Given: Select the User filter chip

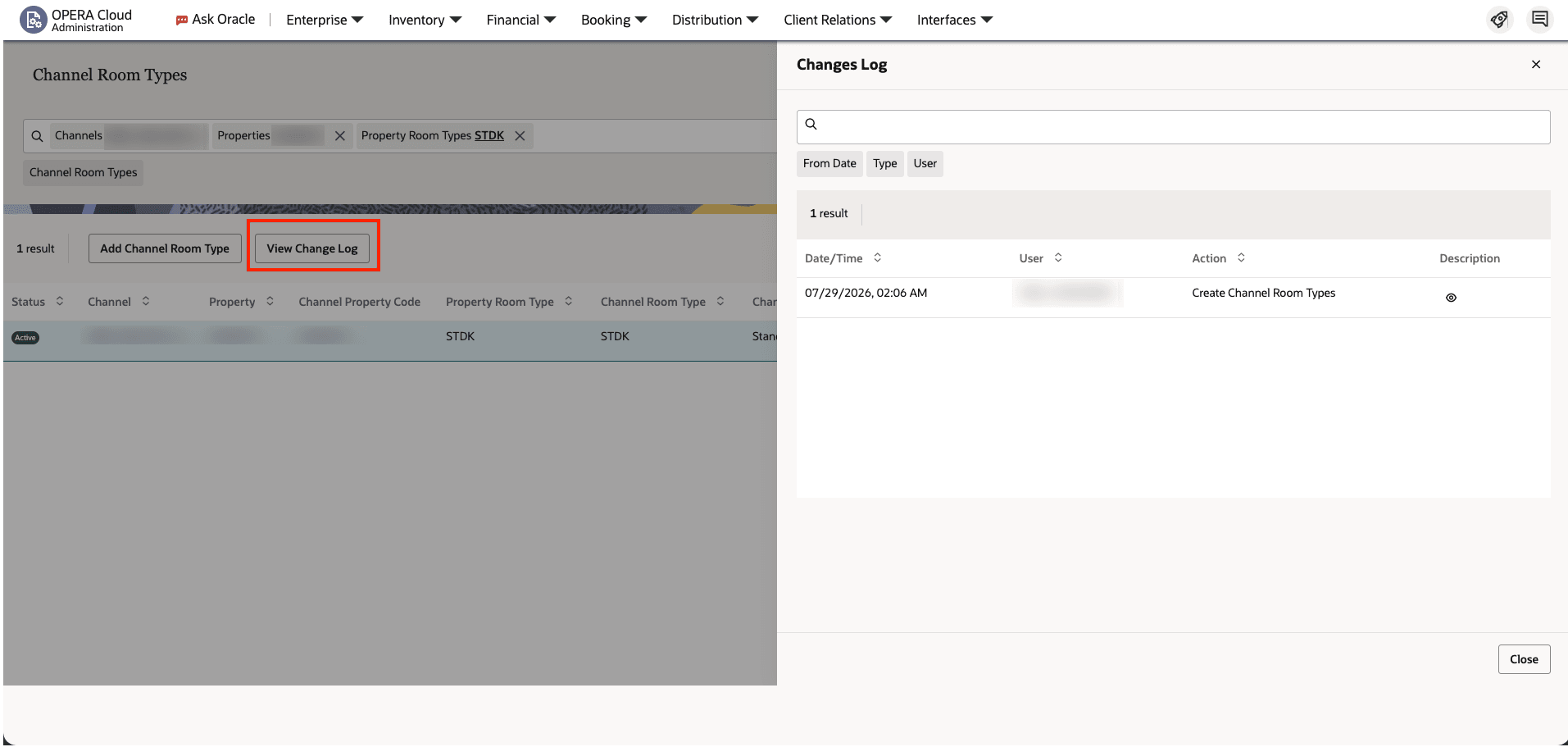Looking at the screenshot, I should (x=925, y=163).
